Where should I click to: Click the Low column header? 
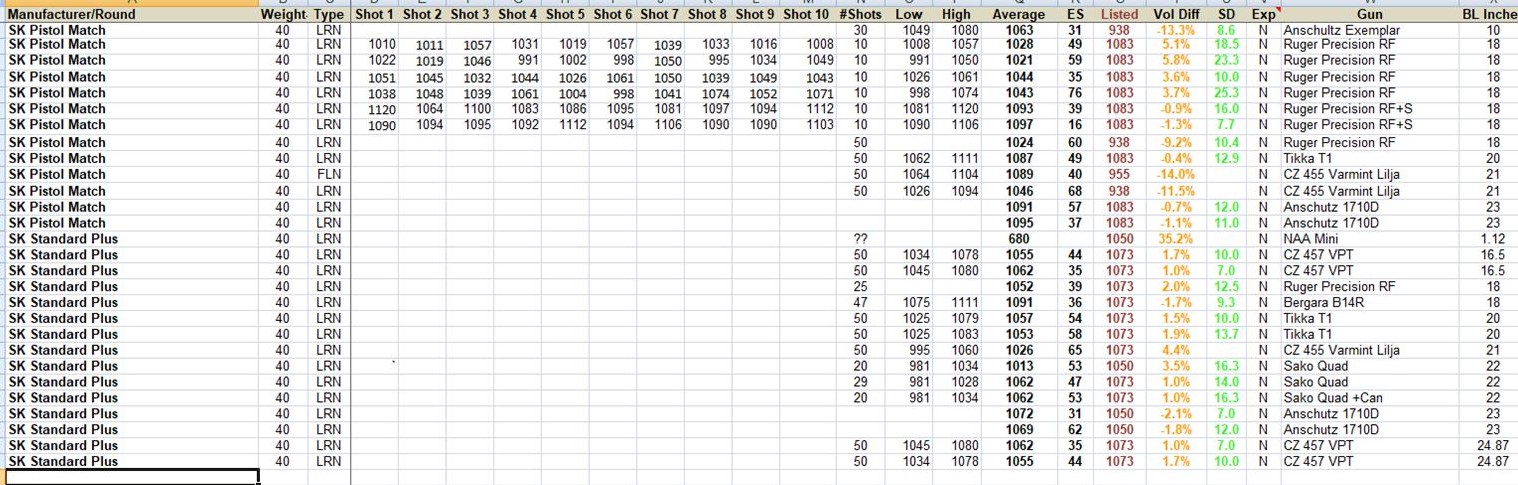[909, 15]
